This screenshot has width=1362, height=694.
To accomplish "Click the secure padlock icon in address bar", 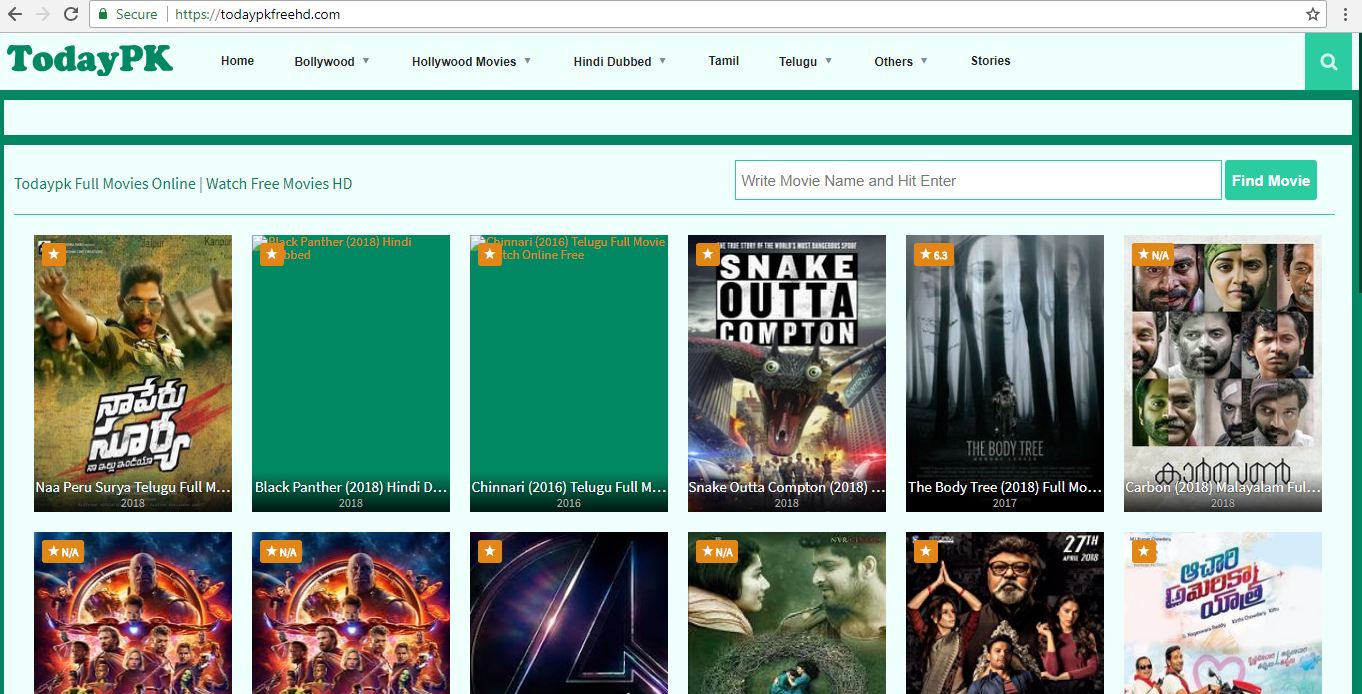I will pyautogui.click(x=102, y=14).
